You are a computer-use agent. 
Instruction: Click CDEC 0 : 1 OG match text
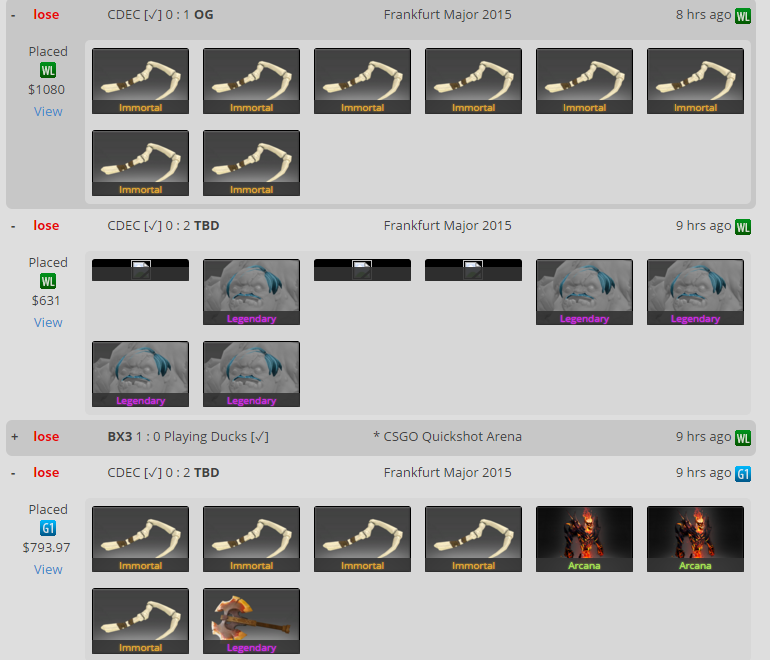[161, 15]
